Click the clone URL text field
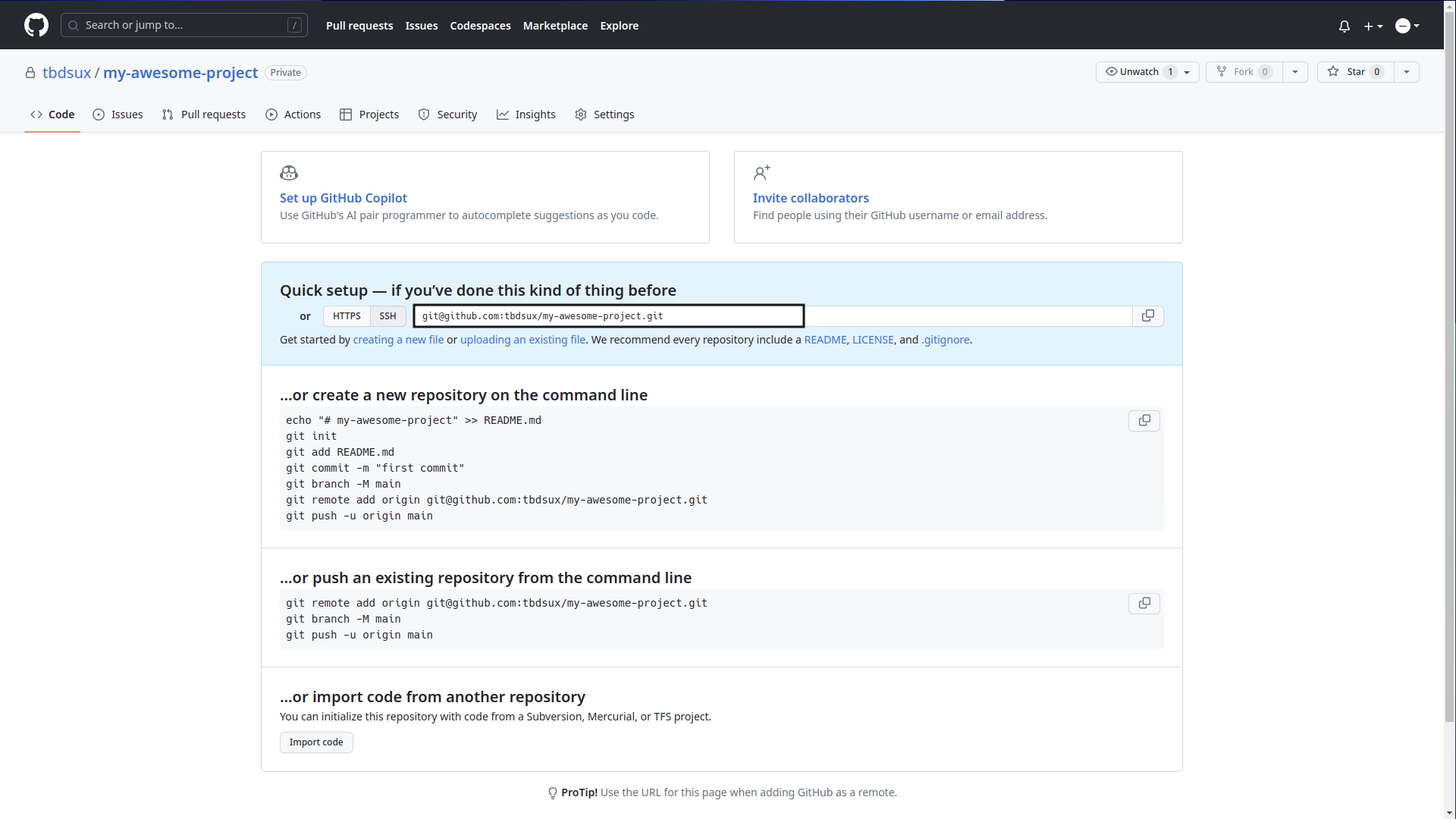Image resolution: width=1456 pixels, height=819 pixels. coord(773,316)
